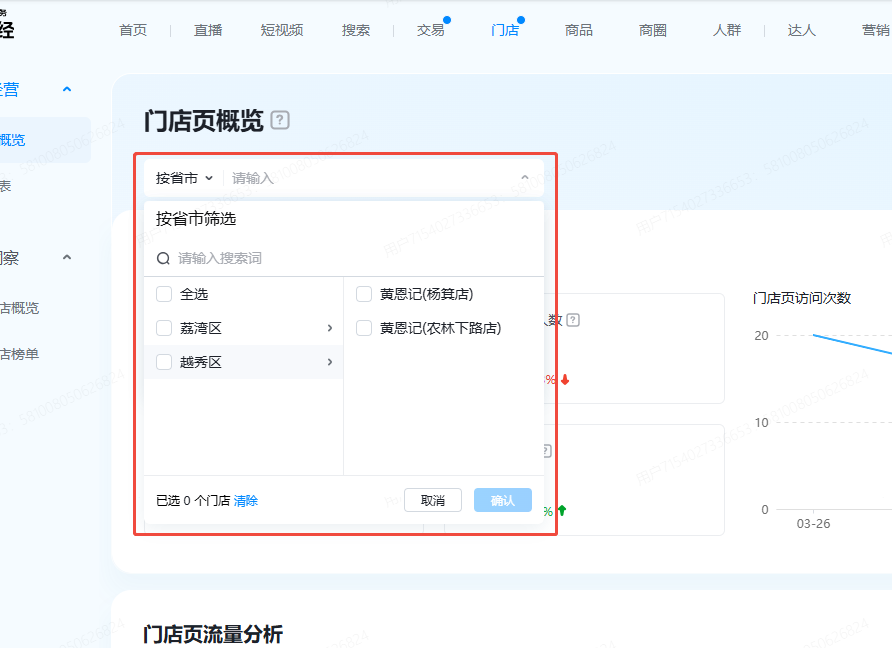Viewport: 892px width, 648px height.
Task: Click the 确认 button
Action: coord(502,500)
